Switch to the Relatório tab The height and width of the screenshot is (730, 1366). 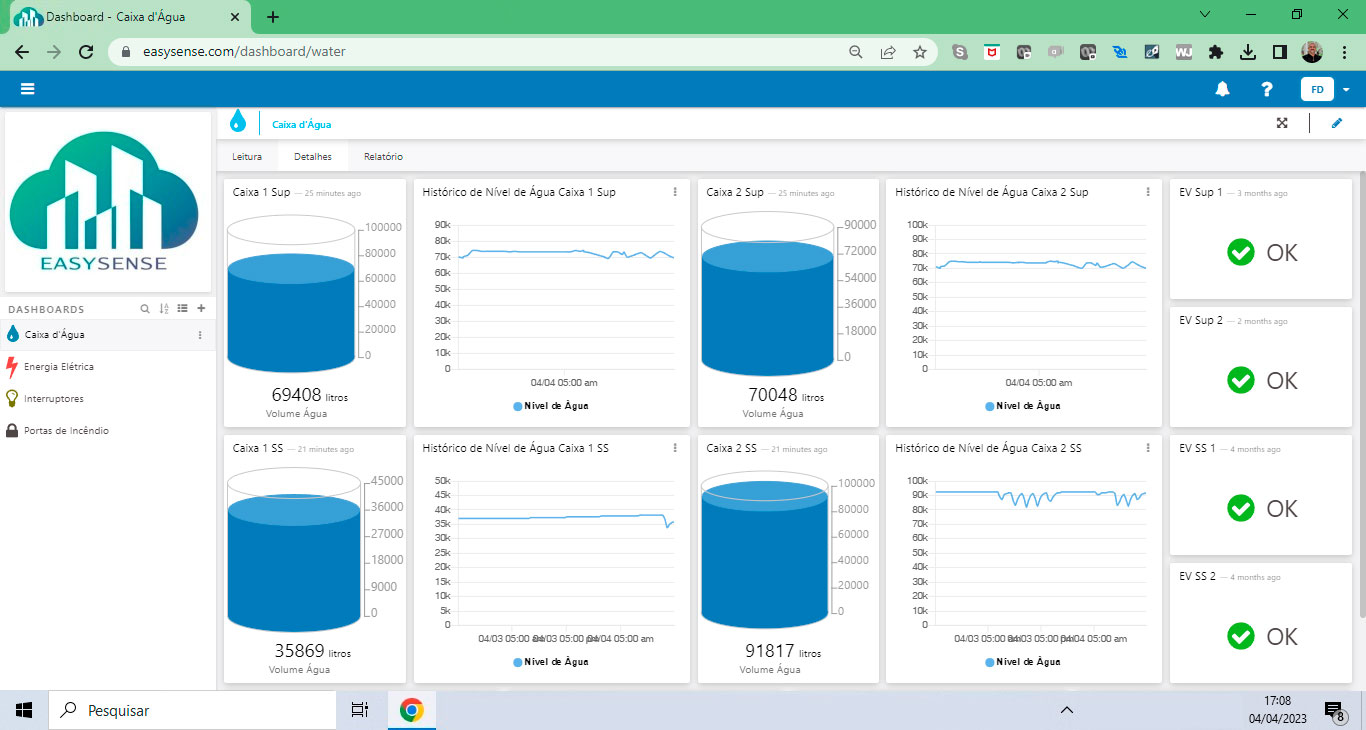pyautogui.click(x=383, y=157)
